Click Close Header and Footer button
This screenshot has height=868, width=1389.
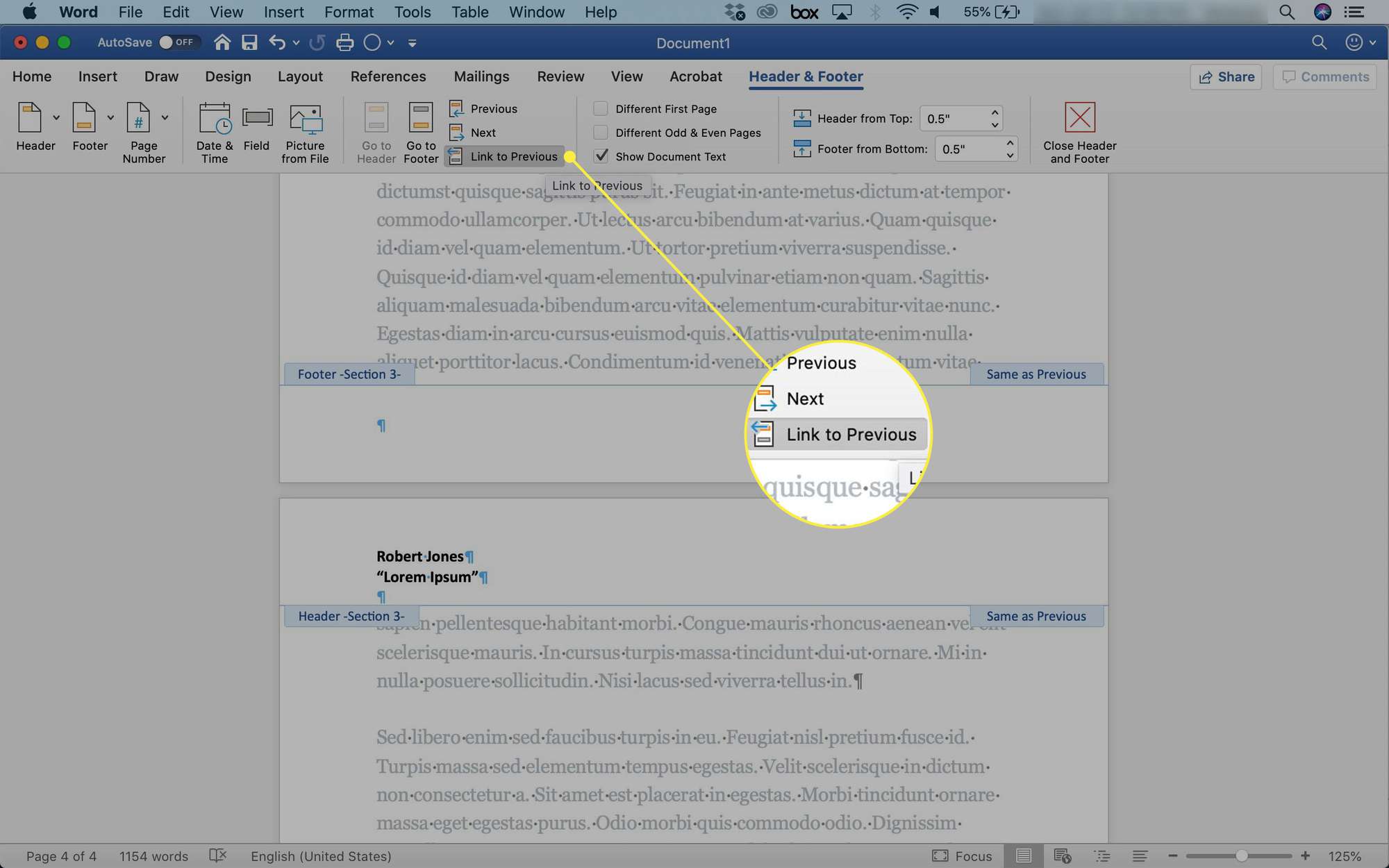(1079, 118)
